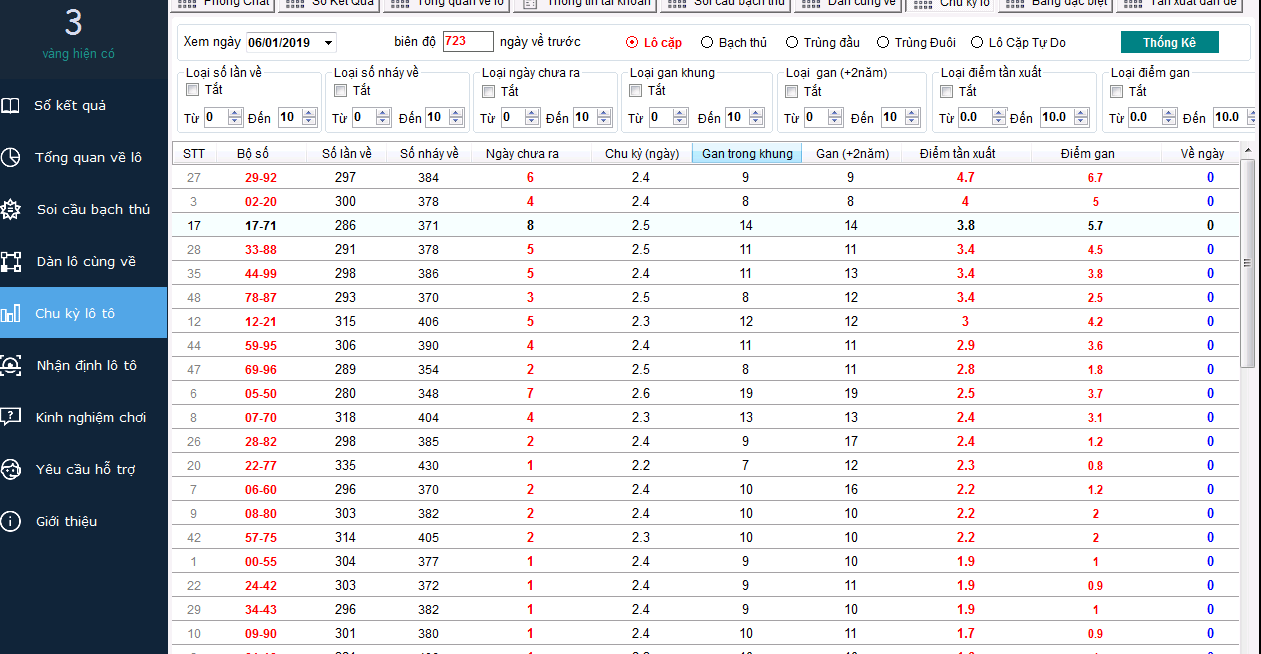Click Kinh nghiệm chơi chat icon
The image size is (1261, 654).
click(11, 417)
